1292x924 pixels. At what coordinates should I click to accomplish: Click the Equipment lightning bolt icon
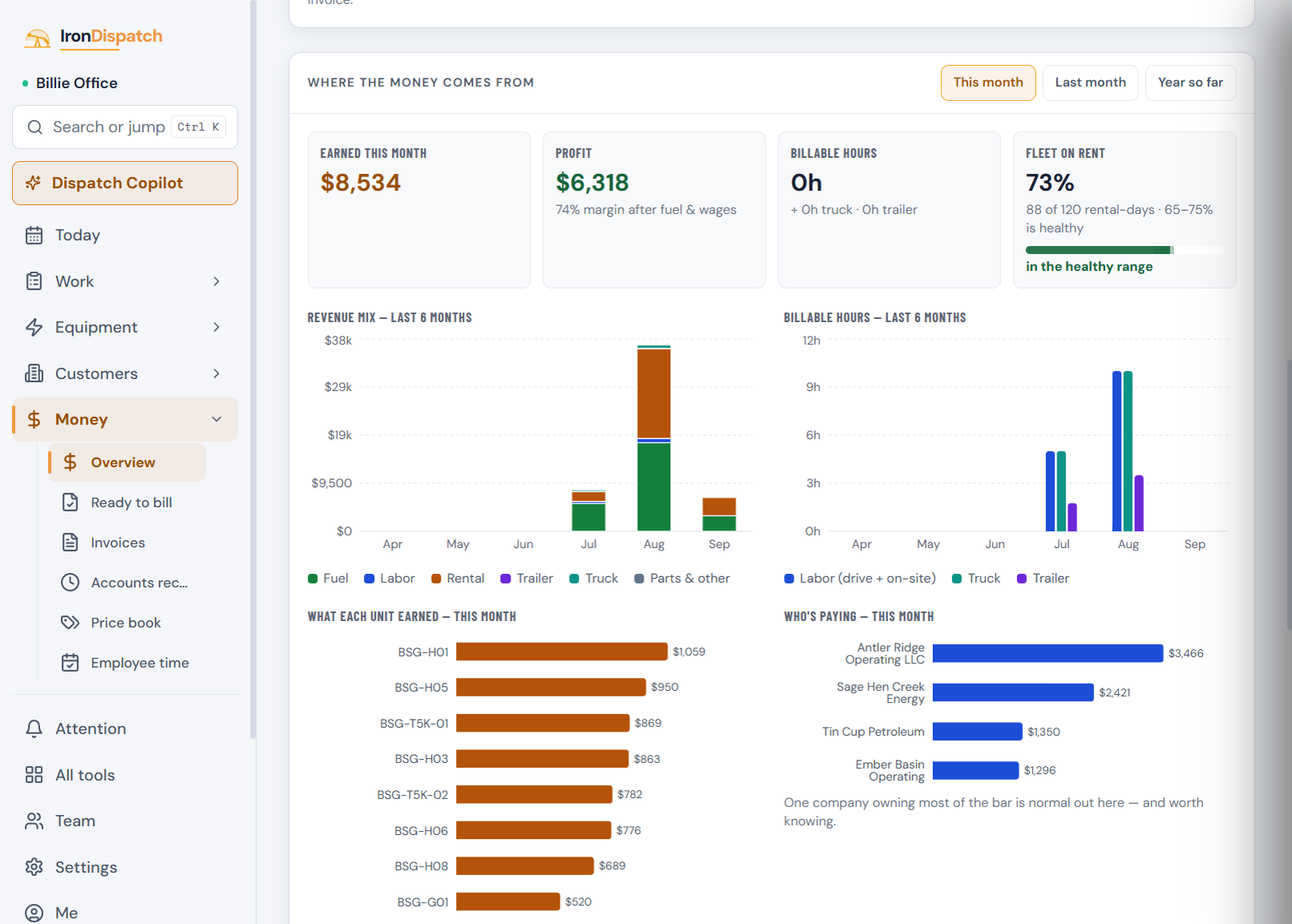coord(34,327)
